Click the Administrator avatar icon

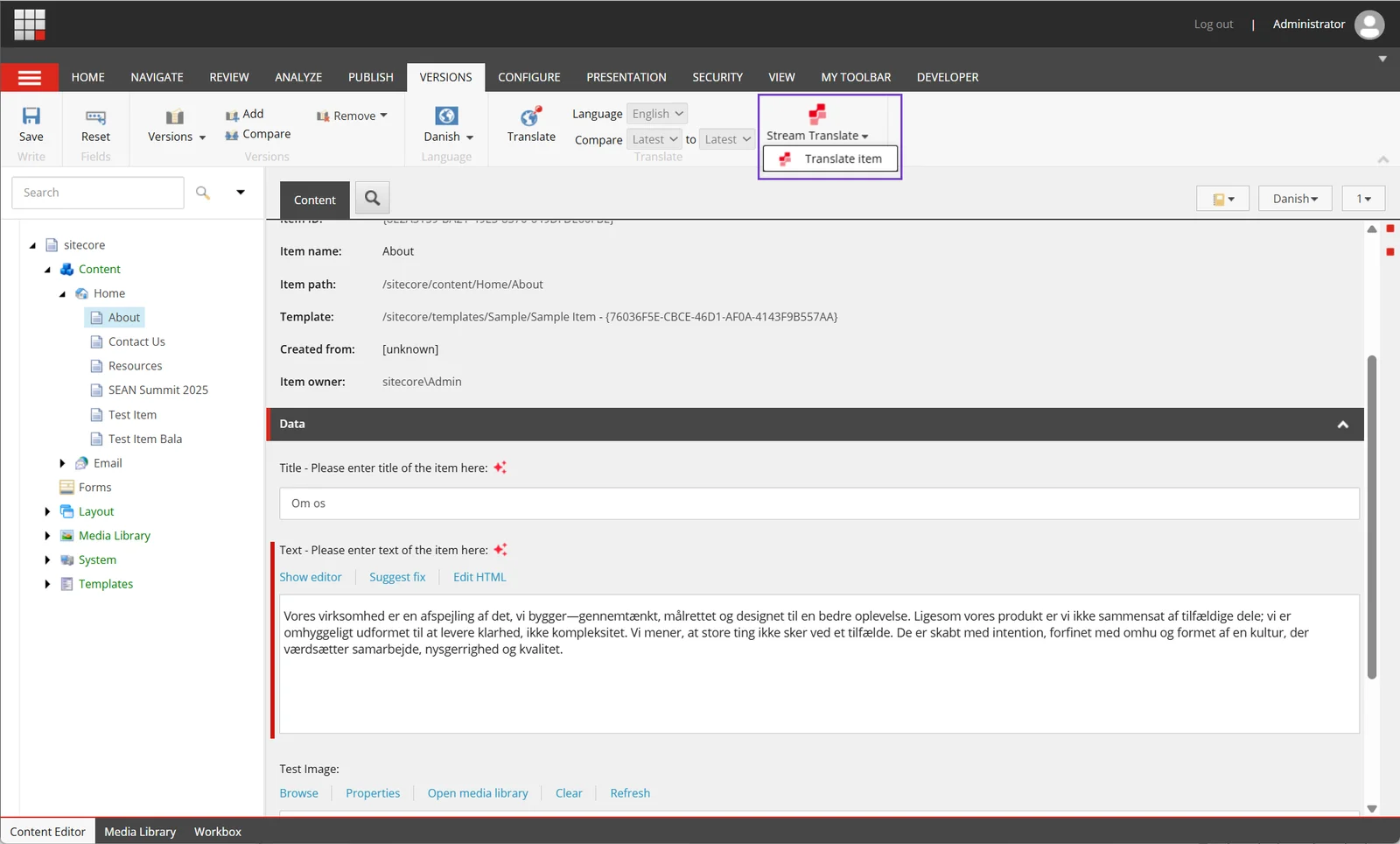(x=1369, y=25)
